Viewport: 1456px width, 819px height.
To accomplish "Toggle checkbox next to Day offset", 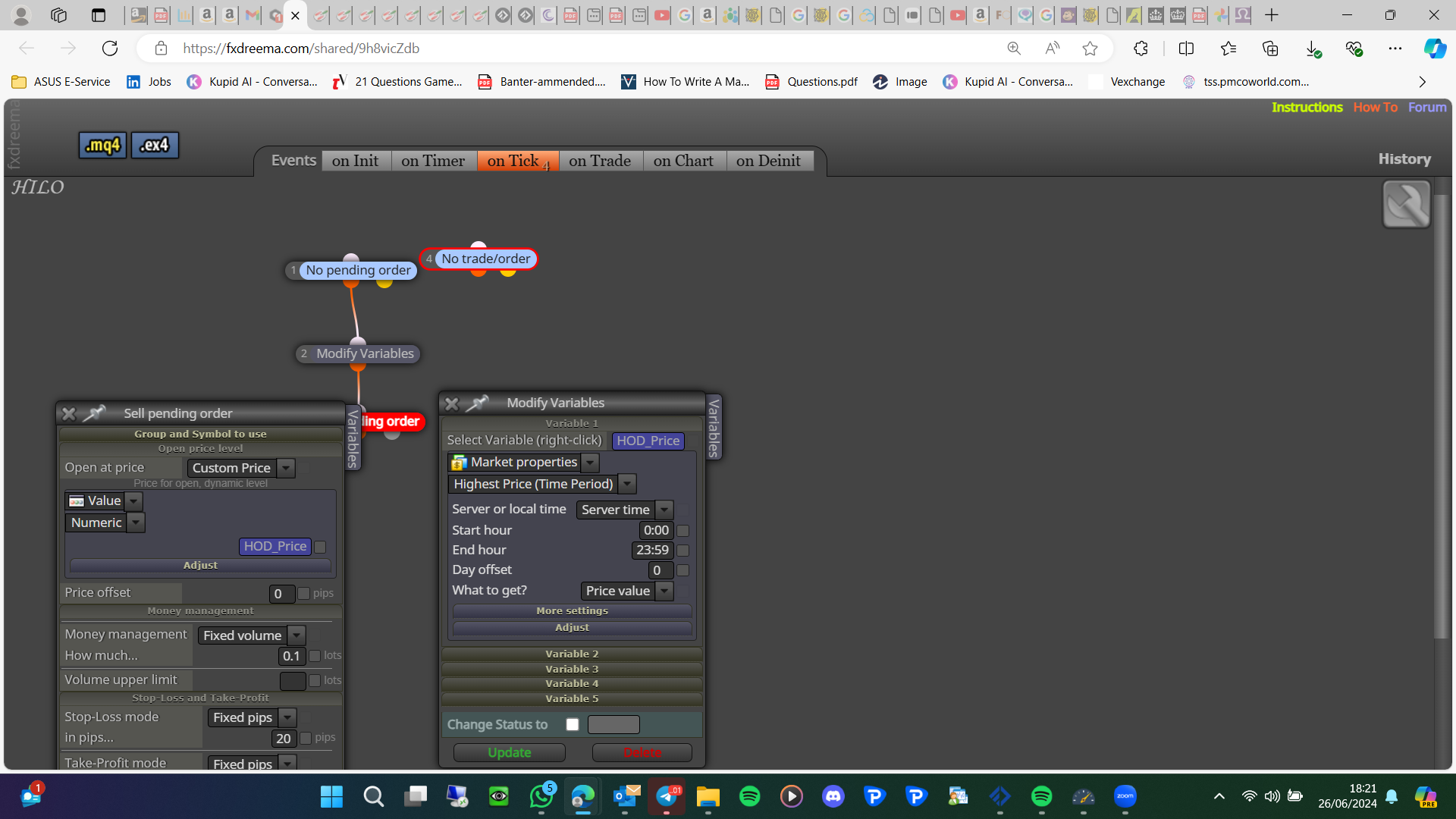I will tap(683, 570).
